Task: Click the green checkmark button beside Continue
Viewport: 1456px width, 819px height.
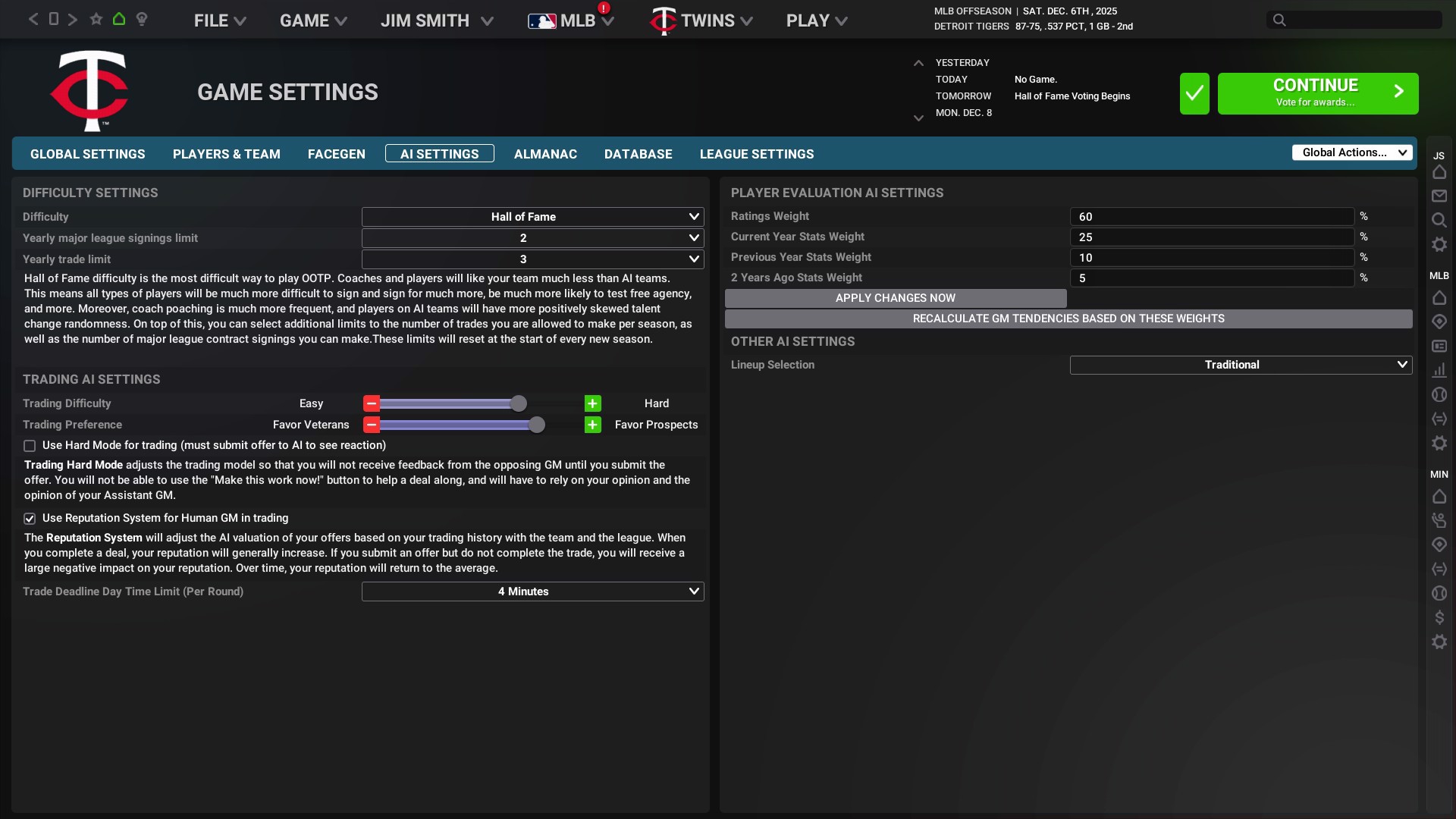Action: pos(1194,93)
